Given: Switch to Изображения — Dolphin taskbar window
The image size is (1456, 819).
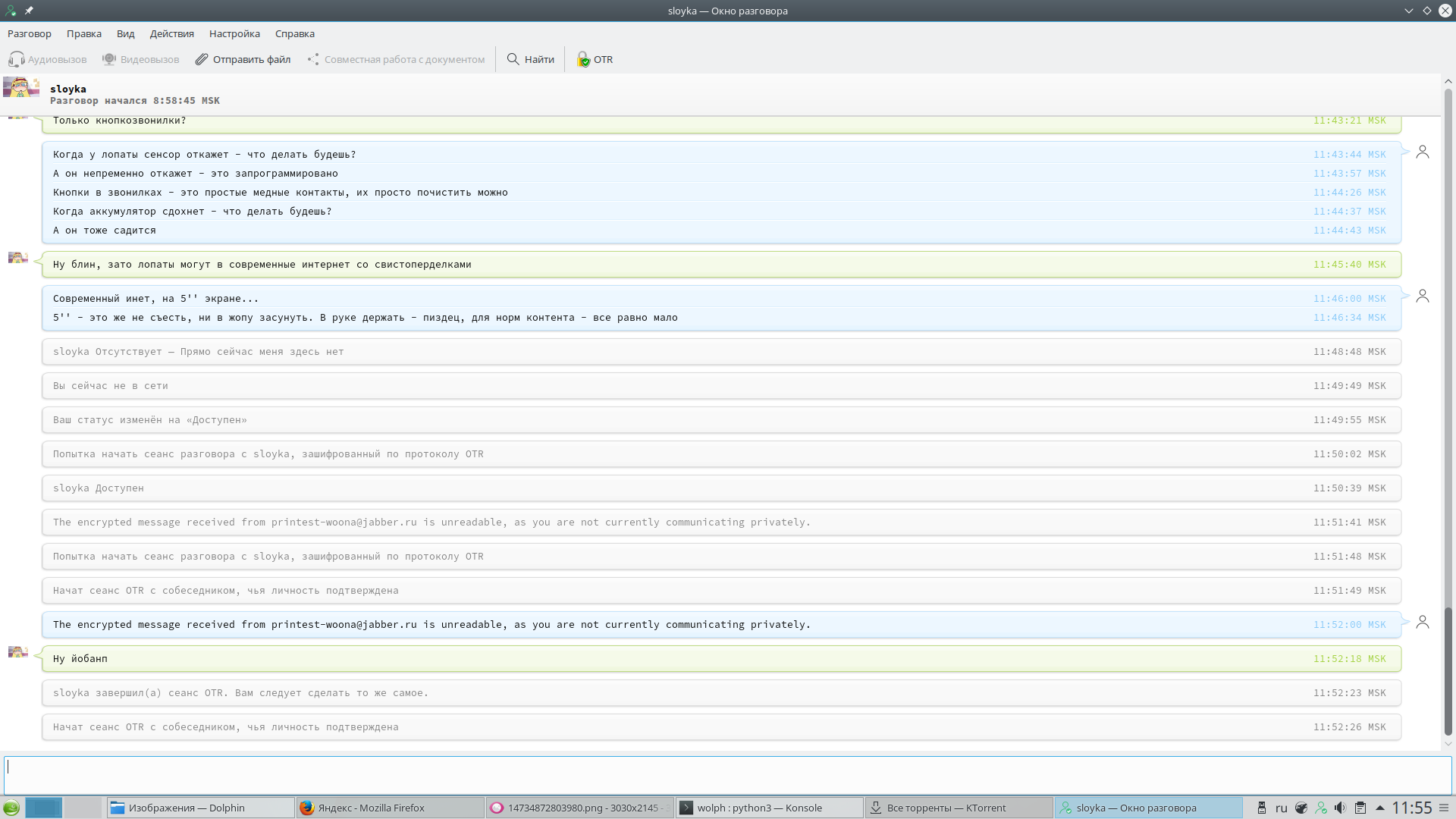Looking at the screenshot, I should coord(200,808).
